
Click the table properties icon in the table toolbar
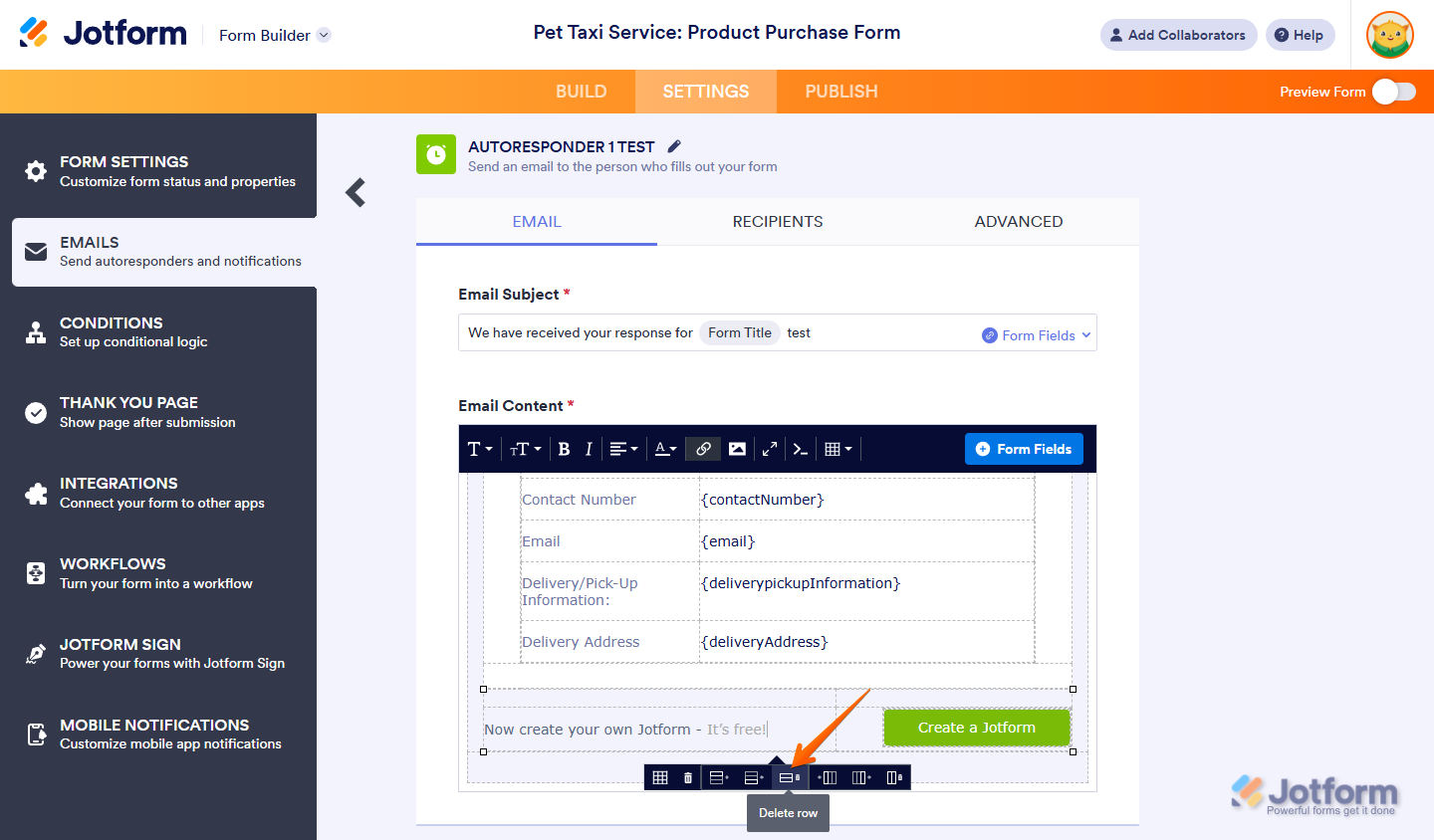pos(660,777)
